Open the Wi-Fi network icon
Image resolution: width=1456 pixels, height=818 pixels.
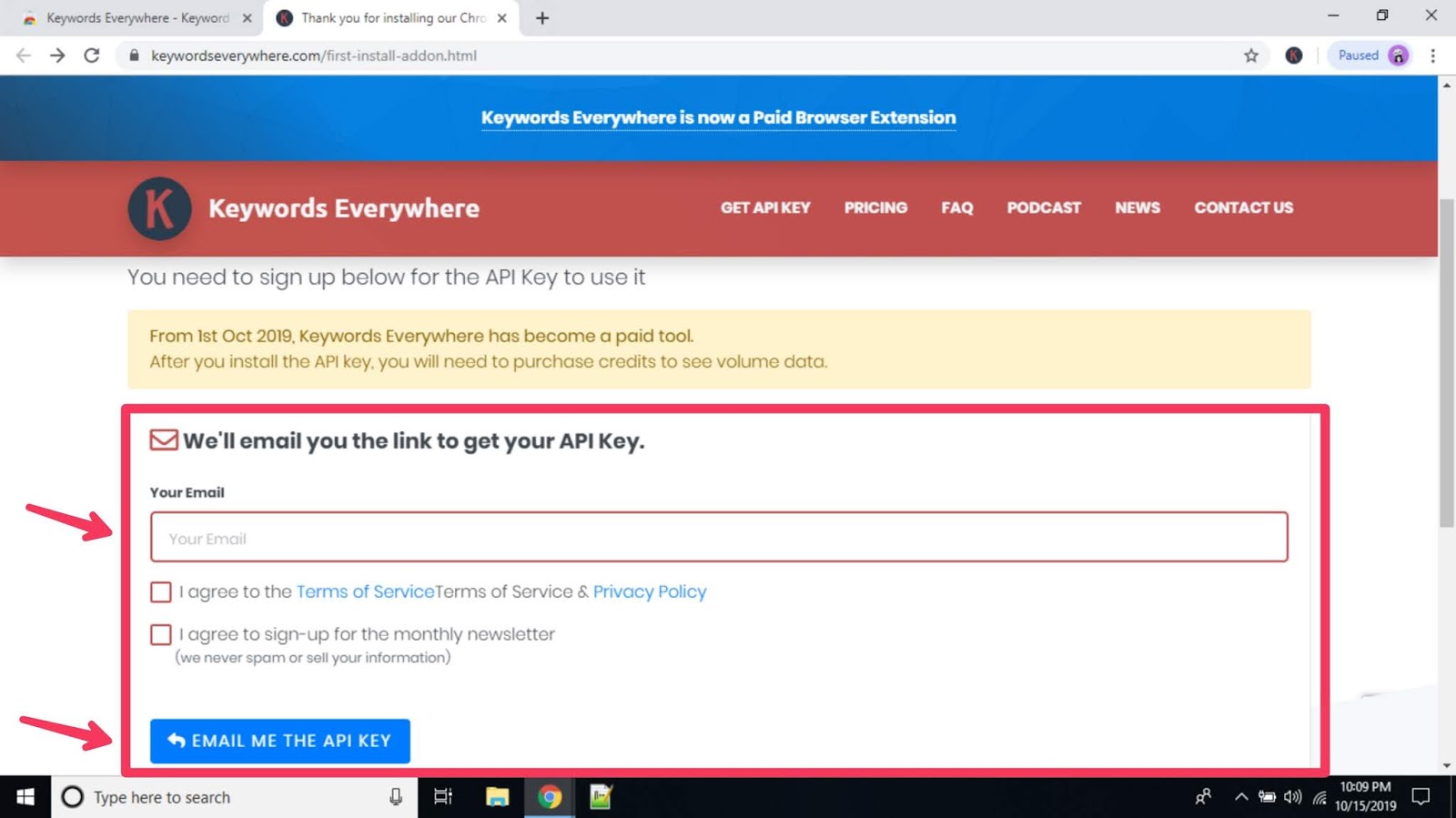(x=1319, y=797)
